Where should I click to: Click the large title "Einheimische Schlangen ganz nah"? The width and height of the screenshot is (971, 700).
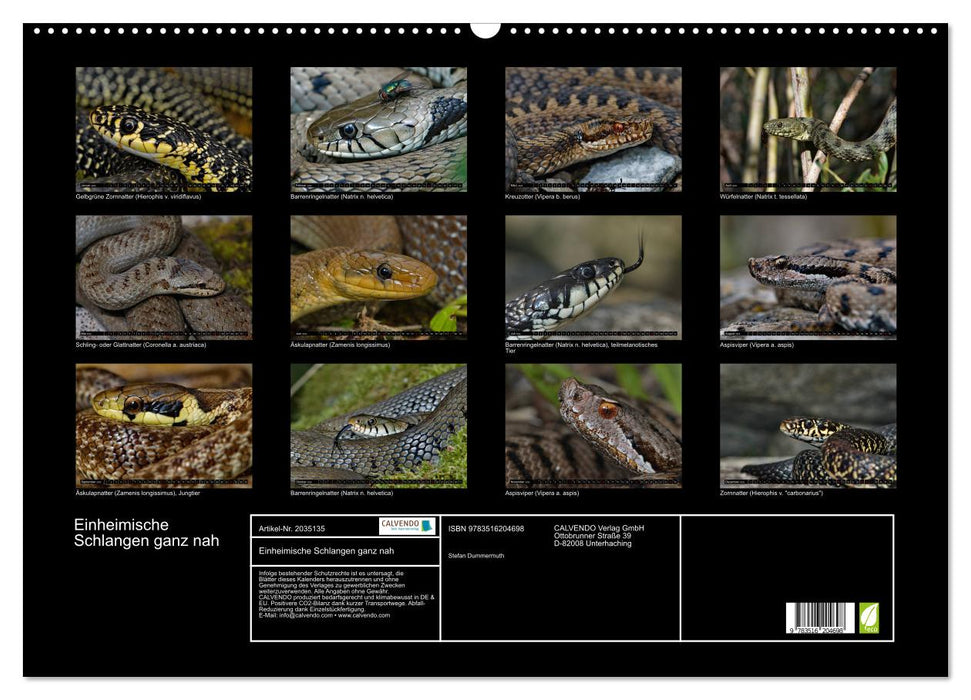coord(146,533)
